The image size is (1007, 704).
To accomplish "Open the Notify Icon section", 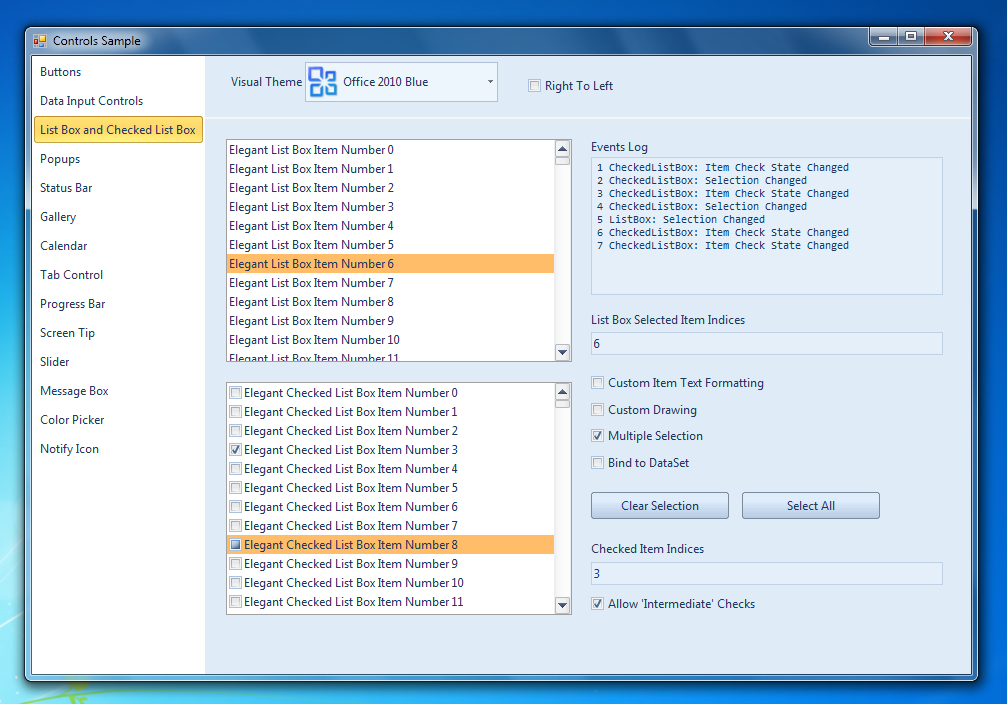I will [x=69, y=449].
